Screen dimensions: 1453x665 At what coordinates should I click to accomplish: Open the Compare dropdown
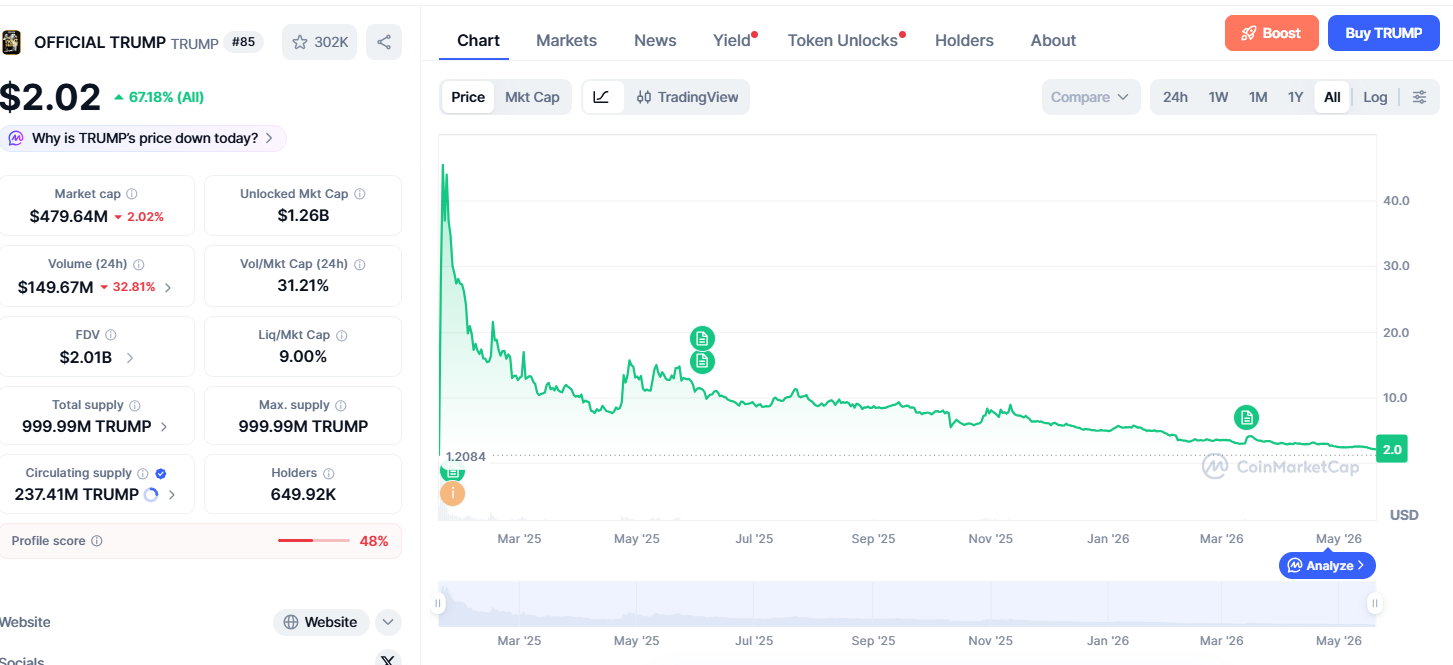tap(1090, 97)
